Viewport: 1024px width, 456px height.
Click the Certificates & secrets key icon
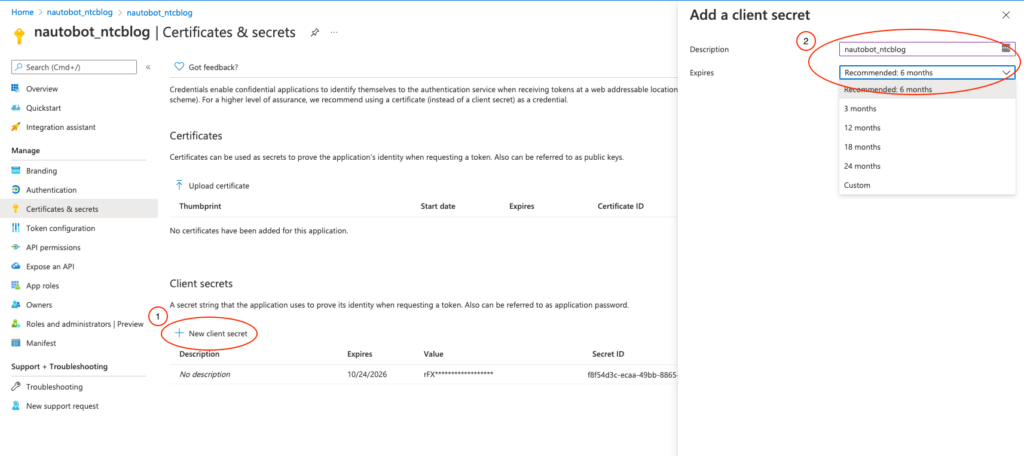[x=16, y=209]
